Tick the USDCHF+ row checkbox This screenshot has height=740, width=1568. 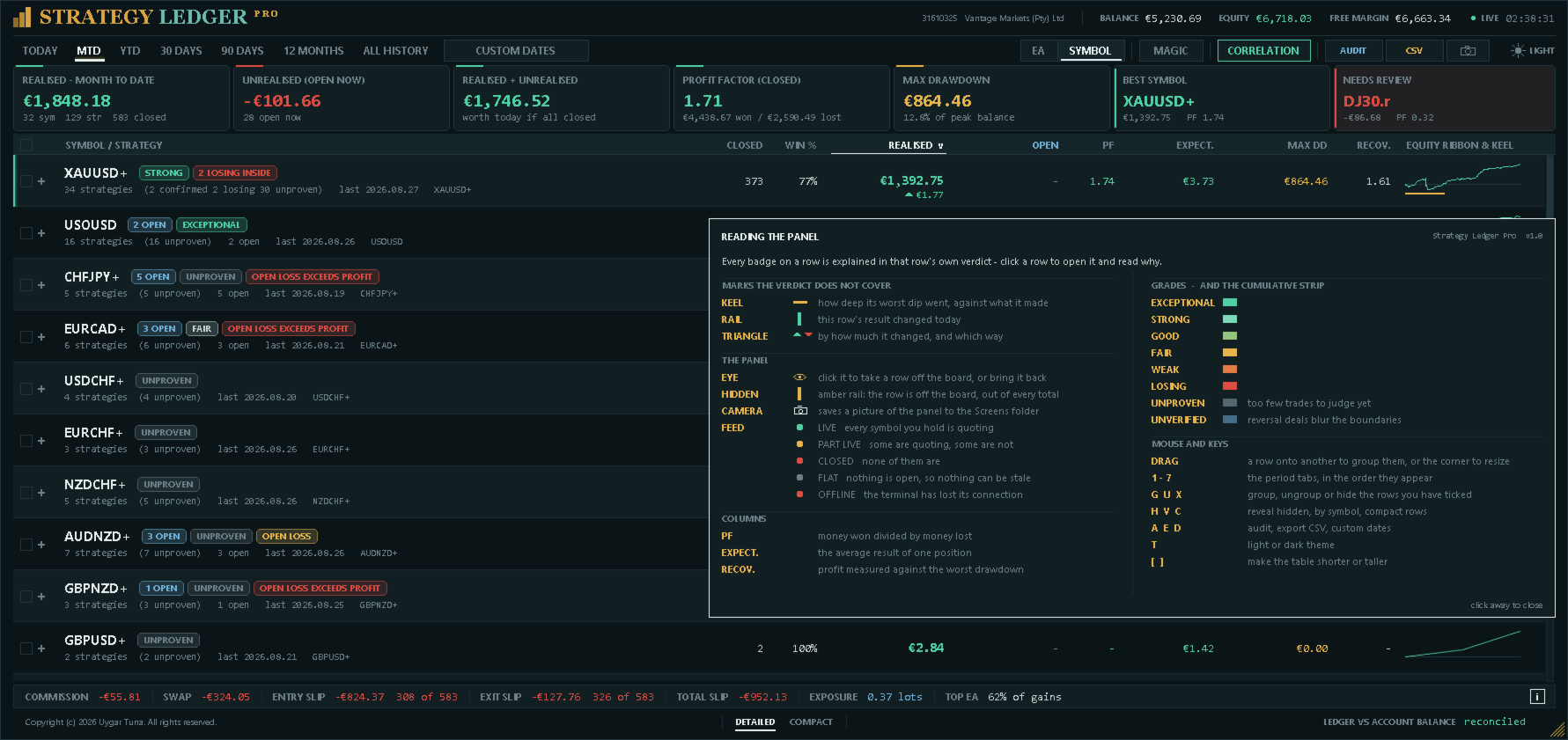26,389
